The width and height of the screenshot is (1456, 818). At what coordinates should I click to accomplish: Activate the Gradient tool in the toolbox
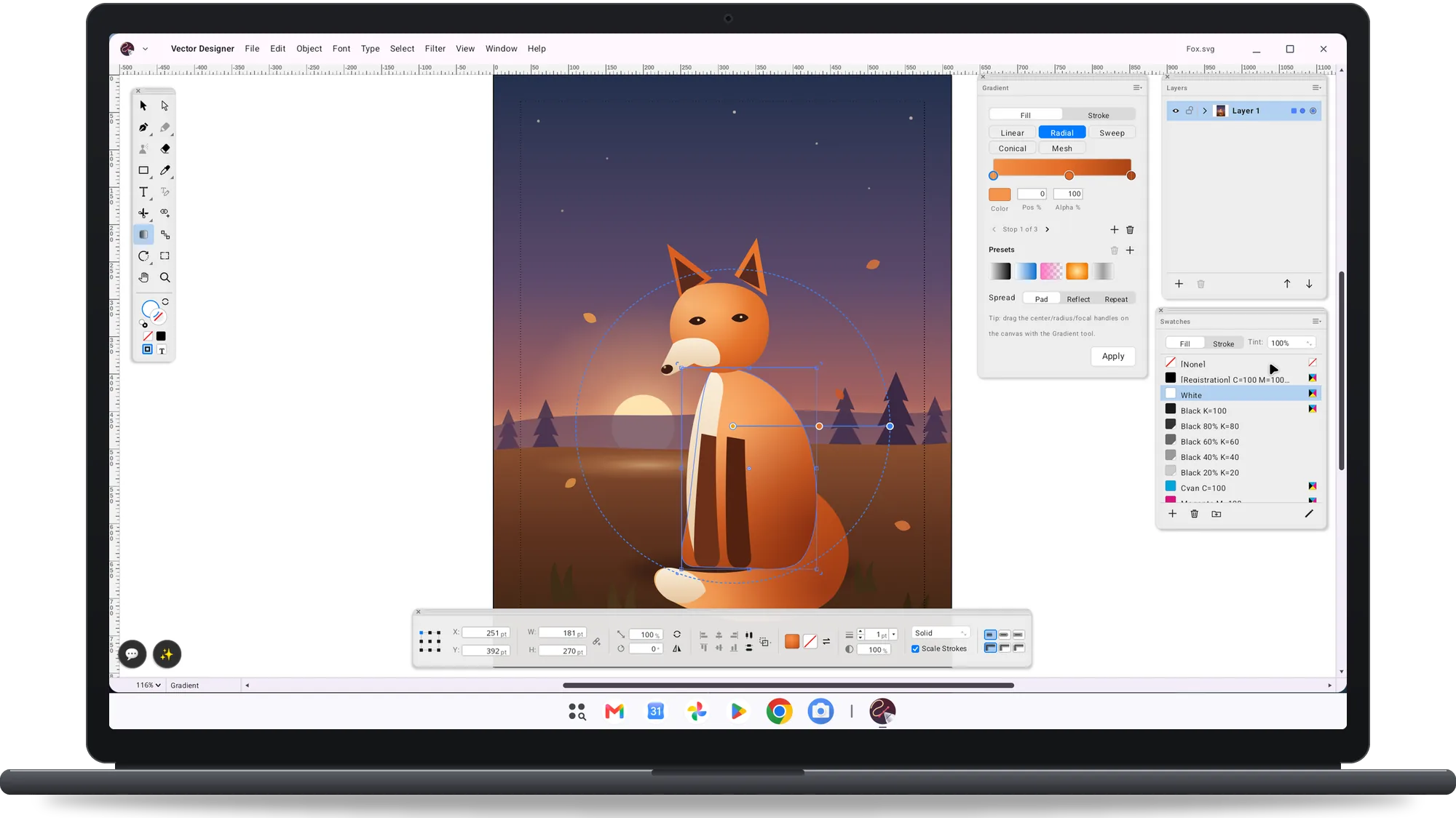pos(143,234)
